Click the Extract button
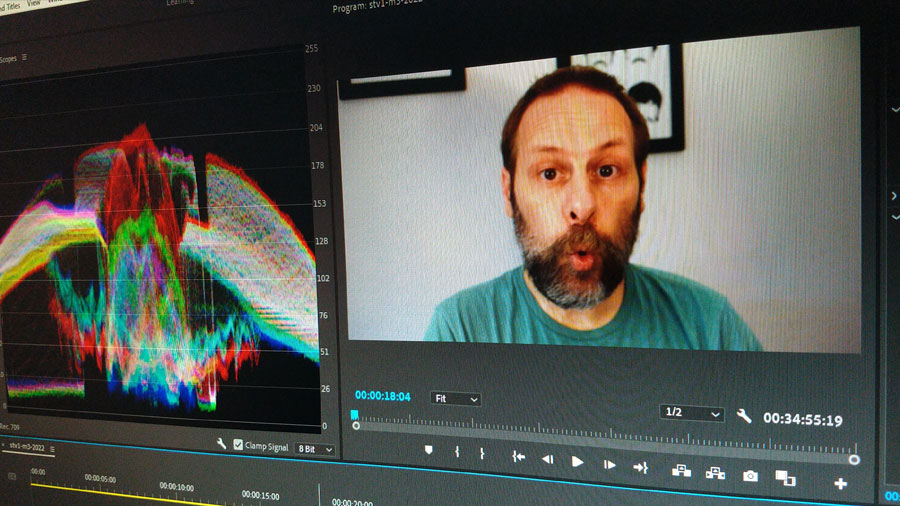The width and height of the screenshot is (900, 506). pos(715,473)
